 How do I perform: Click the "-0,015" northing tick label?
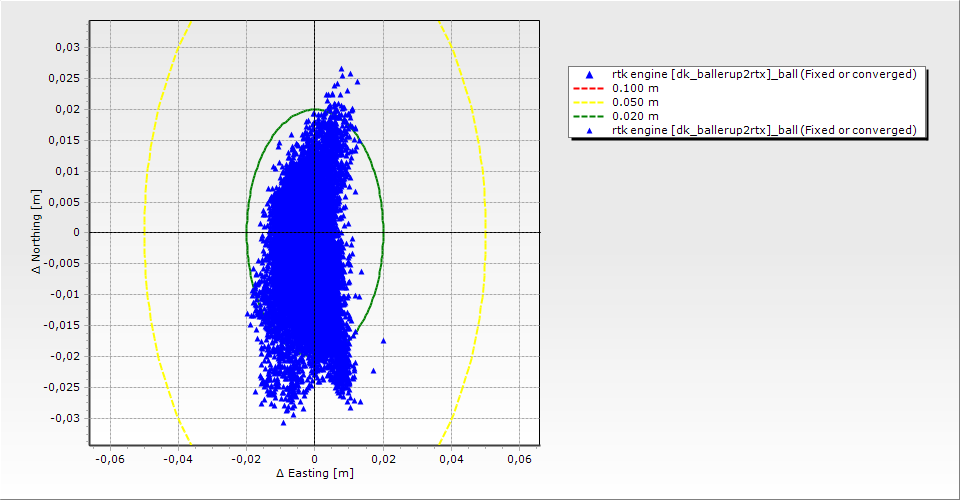pyautogui.click(x=62, y=326)
